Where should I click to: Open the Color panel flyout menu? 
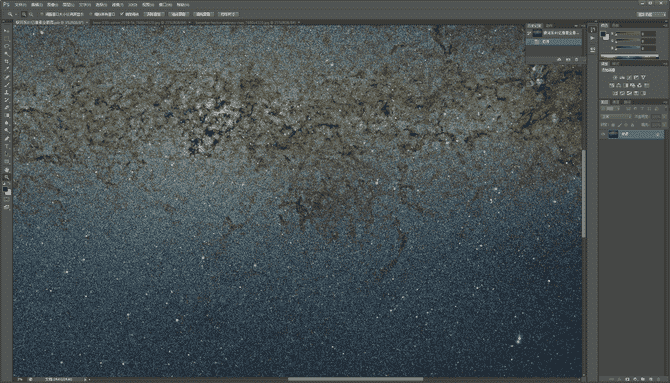click(664, 26)
